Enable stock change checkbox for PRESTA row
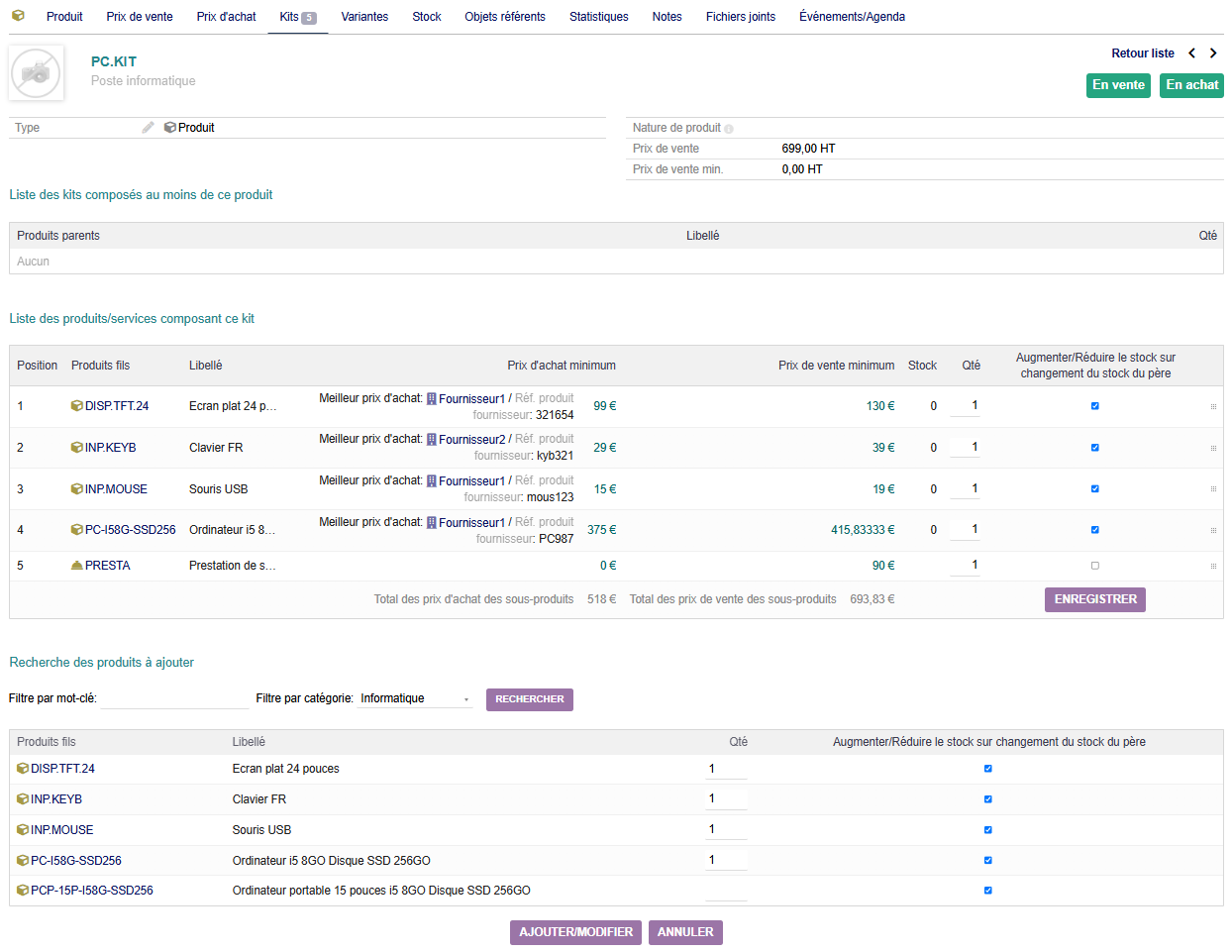Viewport: 1232px width, 952px height. [1094, 566]
